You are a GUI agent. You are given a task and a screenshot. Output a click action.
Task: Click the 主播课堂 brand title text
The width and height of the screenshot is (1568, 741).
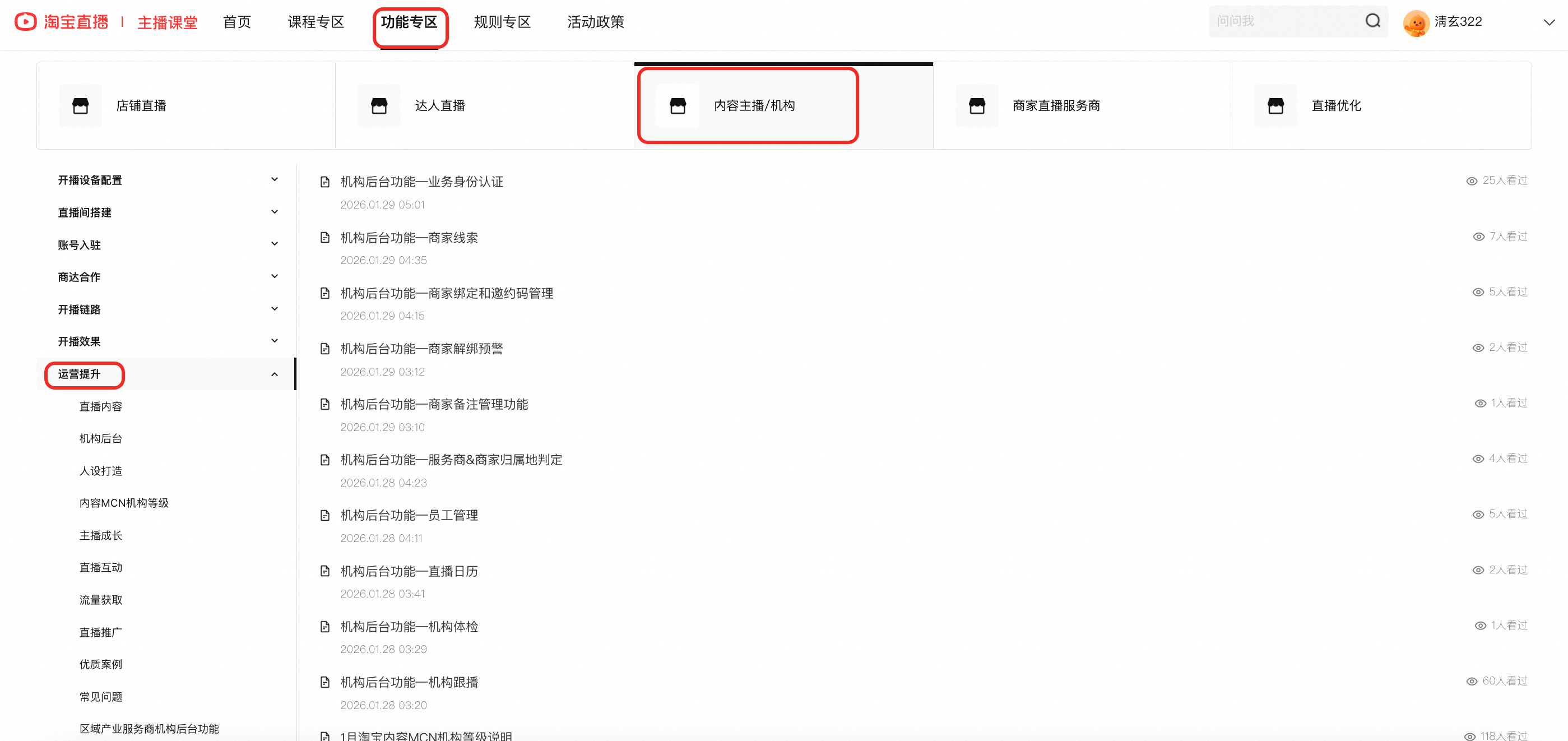click(x=168, y=22)
